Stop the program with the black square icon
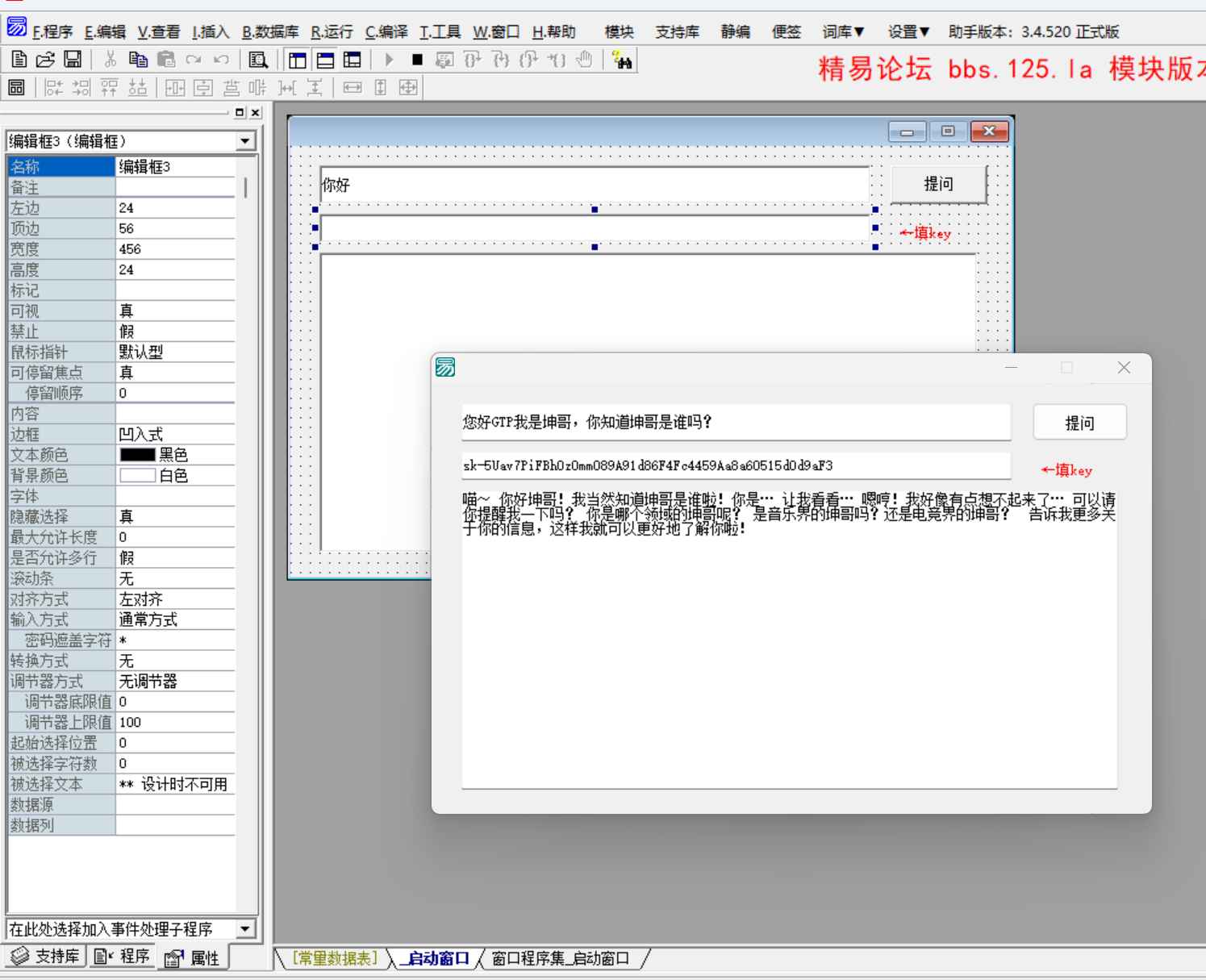The width and height of the screenshot is (1206, 980). click(417, 60)
